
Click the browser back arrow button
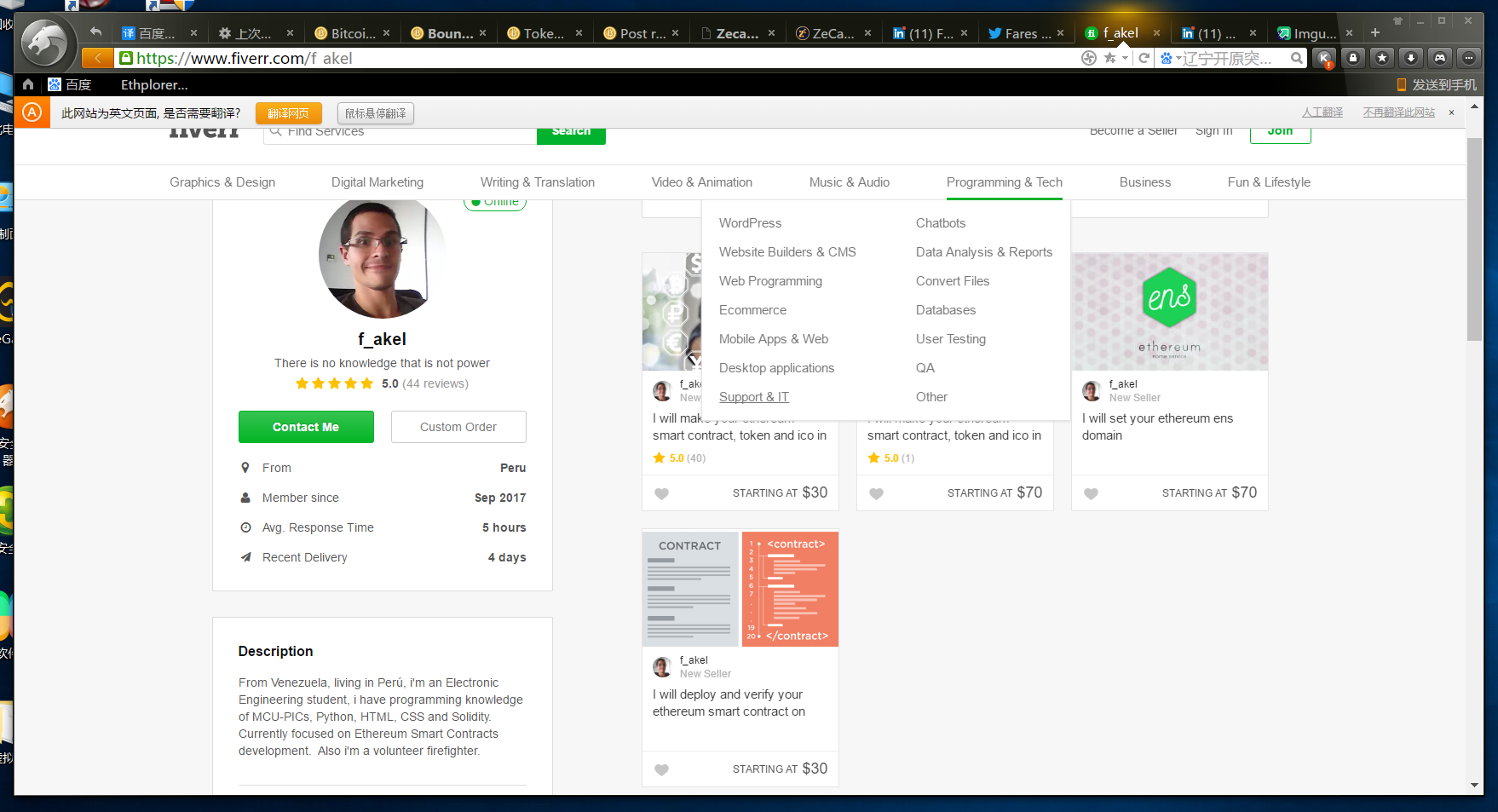pos(98,58)
